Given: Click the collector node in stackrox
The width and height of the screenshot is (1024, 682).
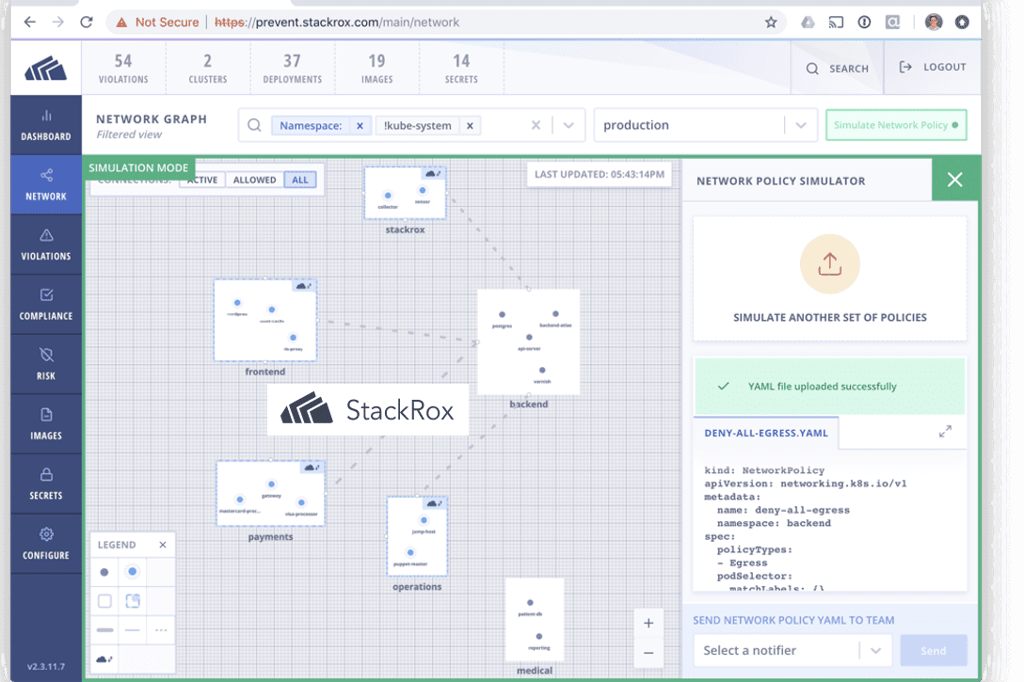Looking at the screenshot, I should coord(388,195).
